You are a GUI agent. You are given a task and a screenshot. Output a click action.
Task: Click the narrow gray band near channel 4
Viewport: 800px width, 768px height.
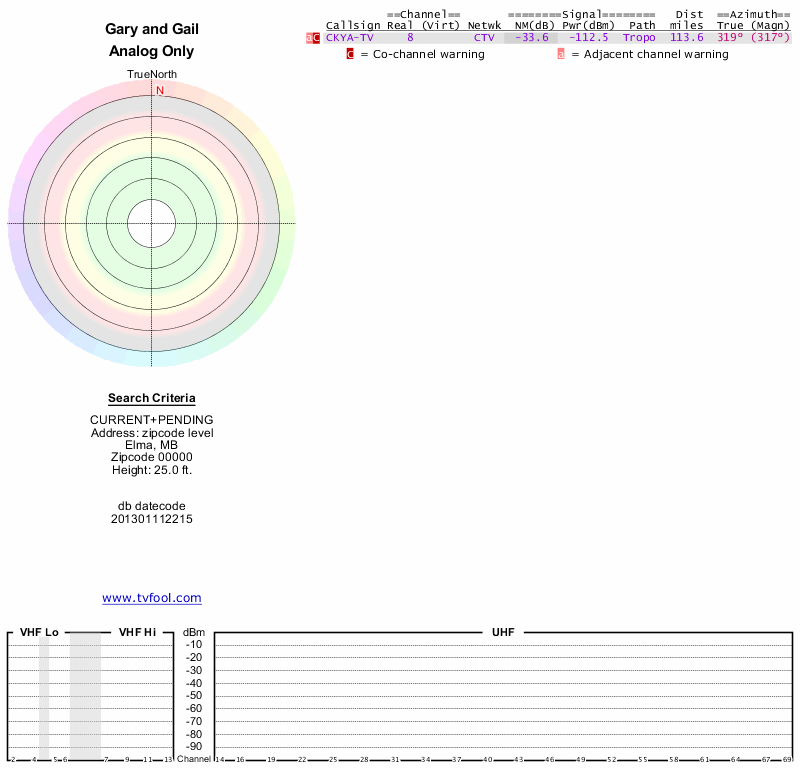tap(44, 698)
